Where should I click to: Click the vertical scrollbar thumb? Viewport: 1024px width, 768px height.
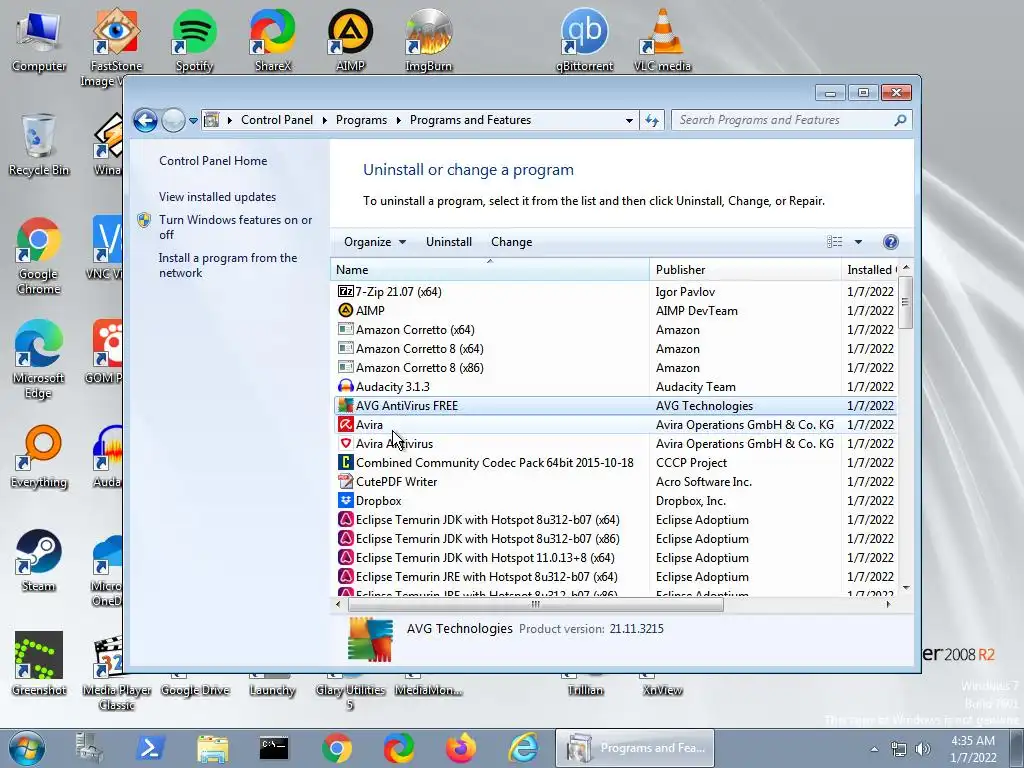click(905, 302)
